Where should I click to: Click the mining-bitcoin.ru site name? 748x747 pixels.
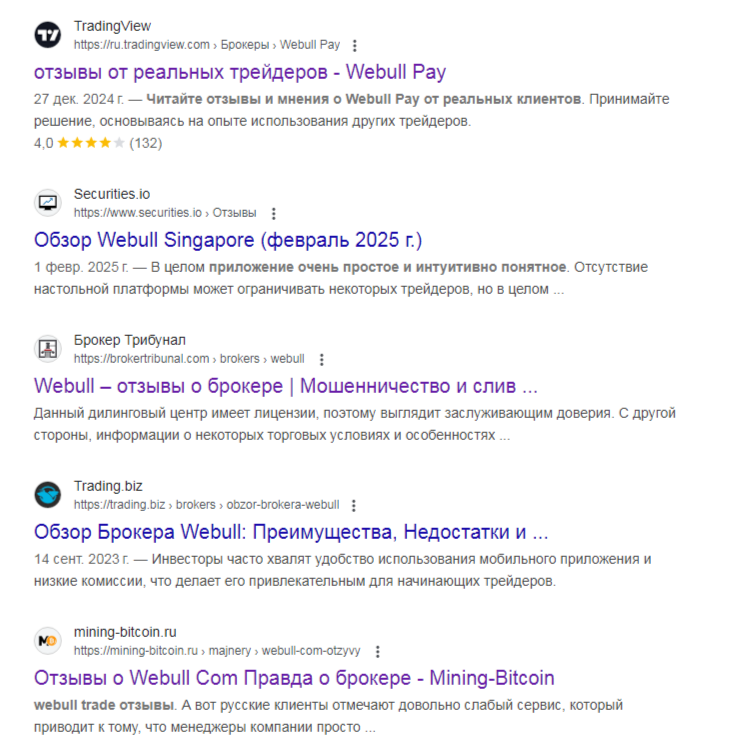click(125, 632)
